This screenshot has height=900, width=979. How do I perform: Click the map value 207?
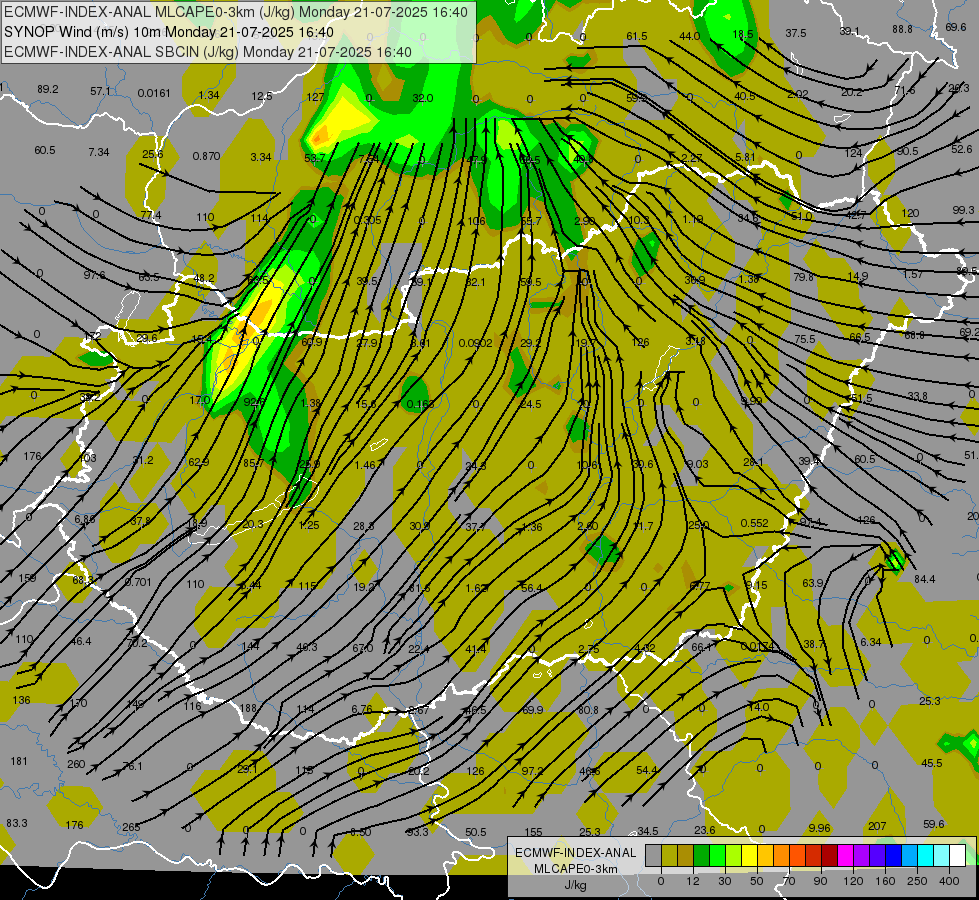point(877,826)
